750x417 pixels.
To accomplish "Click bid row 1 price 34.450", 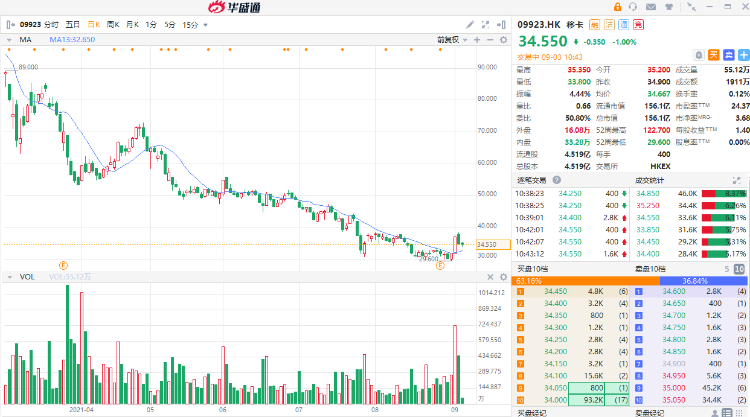I will [556, 291].
